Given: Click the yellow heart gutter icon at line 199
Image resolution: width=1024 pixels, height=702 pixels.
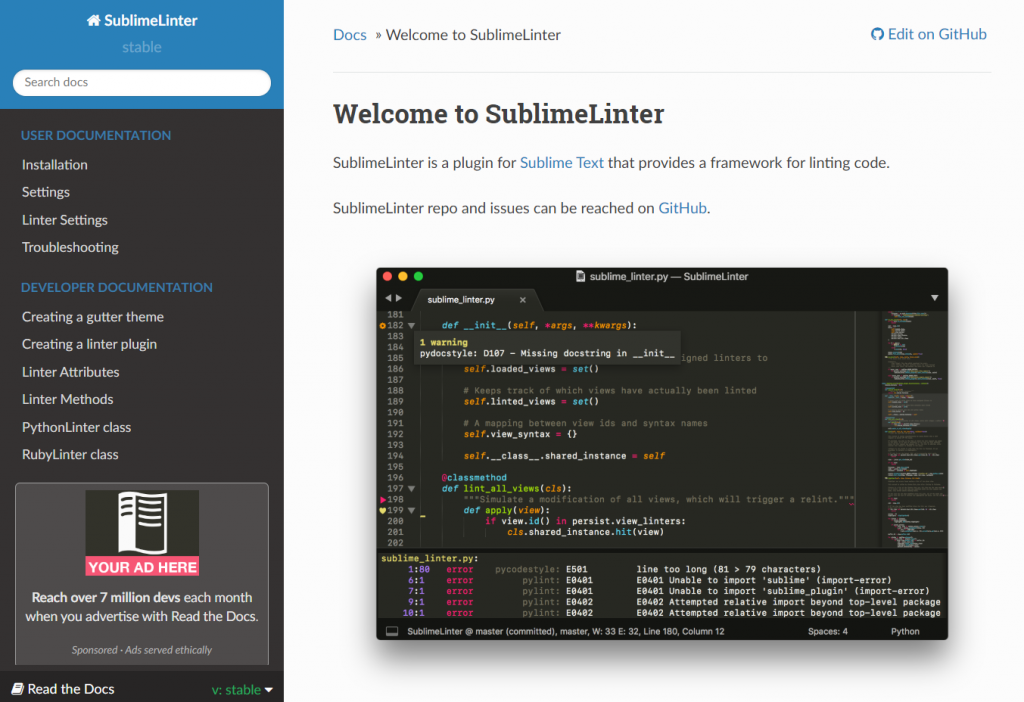Looking at the screenshot, I should [x=382, y=510].
